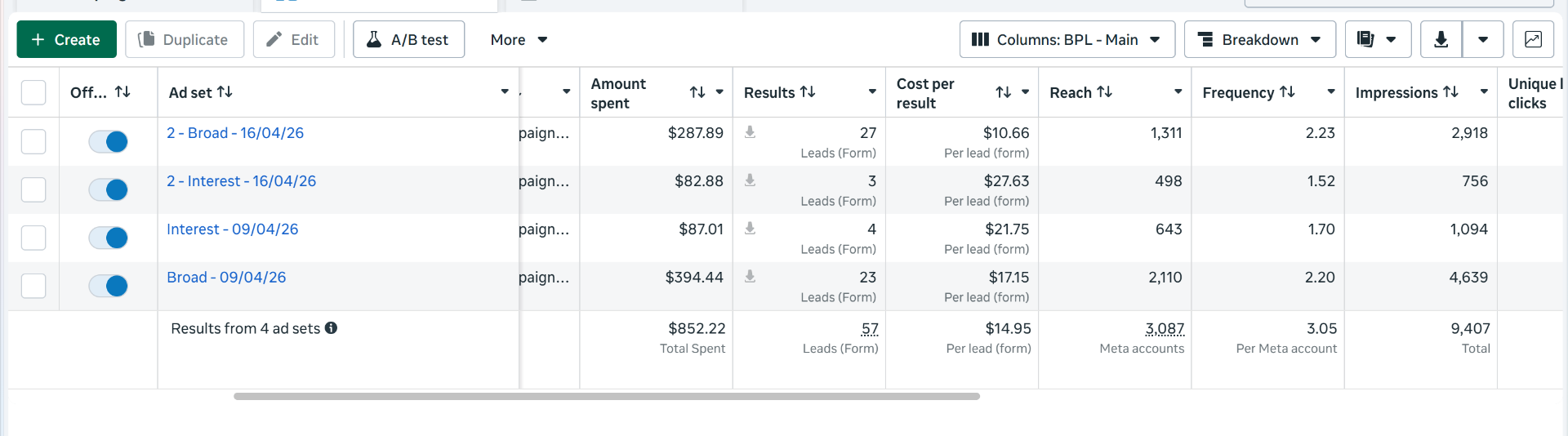The width and height of the screenshot is (1568, 436).
Task: Open Frequency column options arrow
Action: 1331,92
